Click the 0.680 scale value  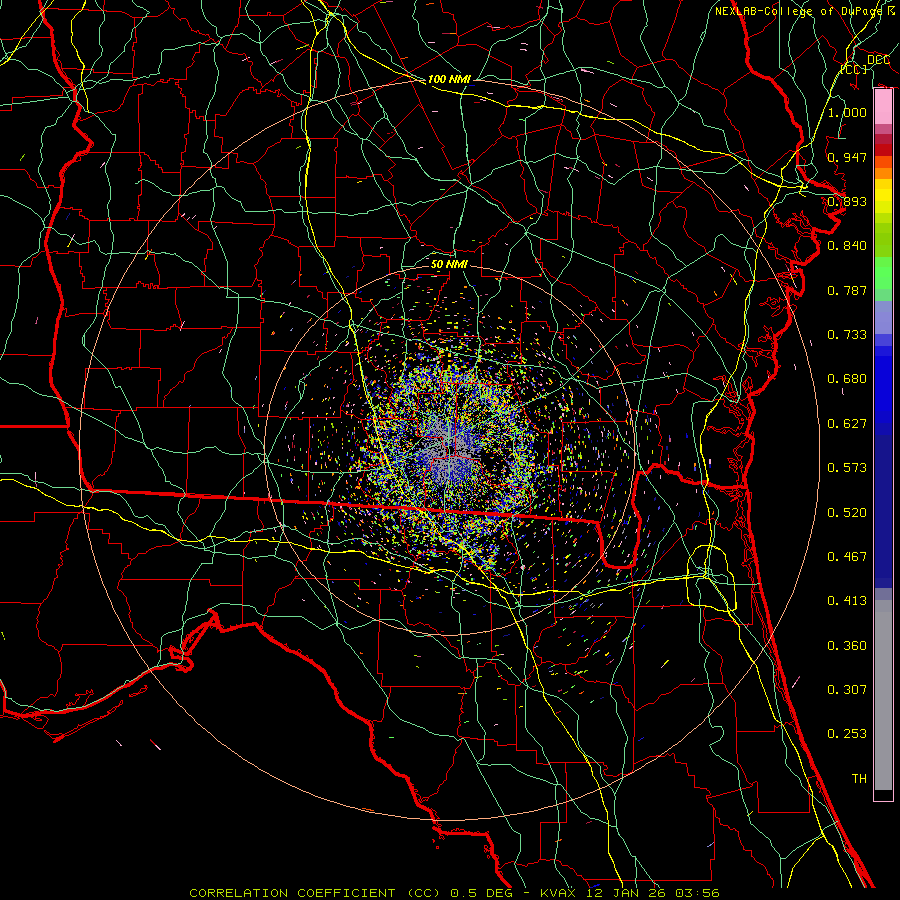[847, 379]
